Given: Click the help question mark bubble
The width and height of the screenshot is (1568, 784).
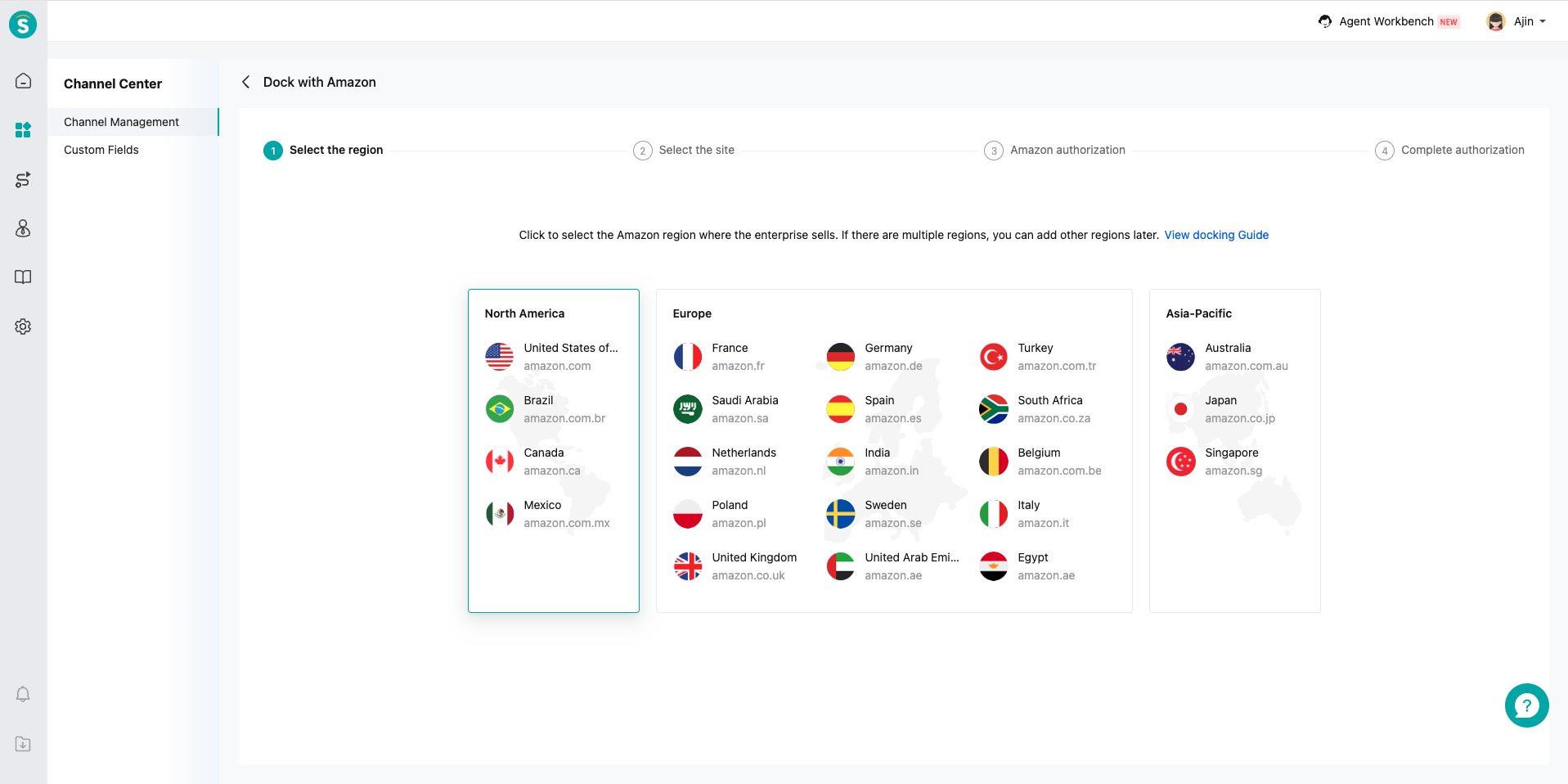Looking at the screenshot, I should [x=1526, y=705].
